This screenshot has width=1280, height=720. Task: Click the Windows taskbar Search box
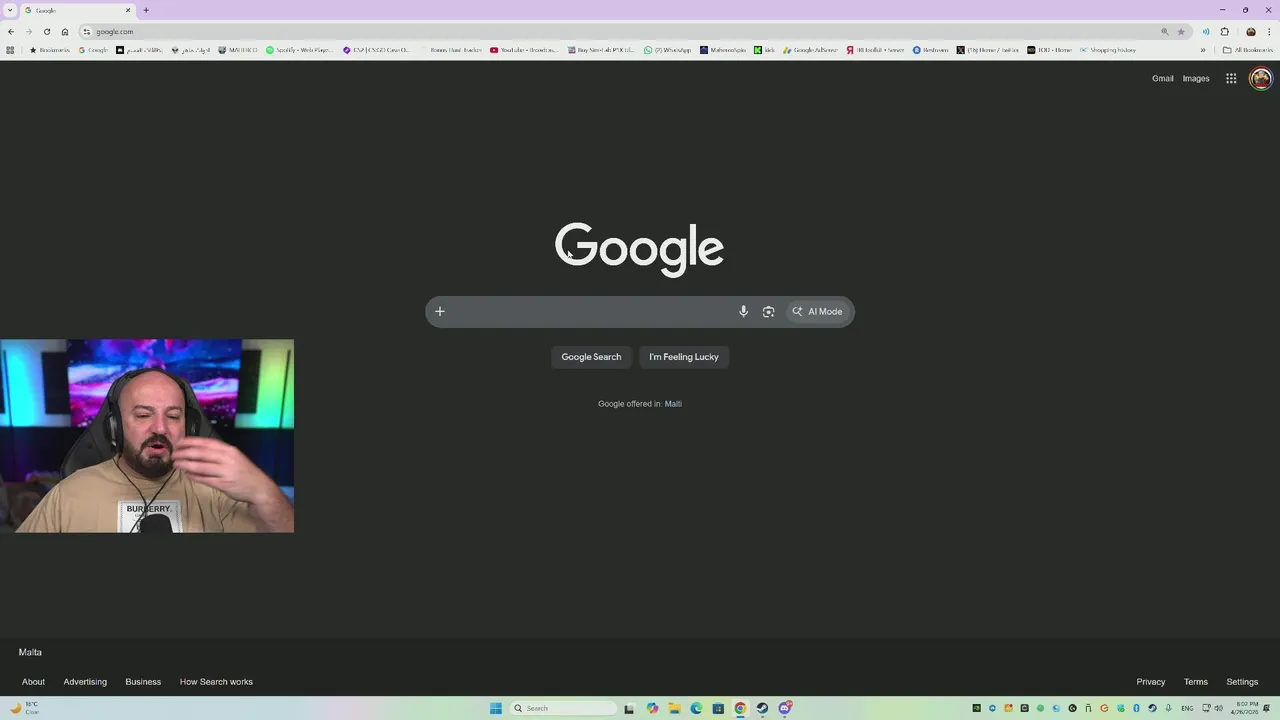point(564,708)
